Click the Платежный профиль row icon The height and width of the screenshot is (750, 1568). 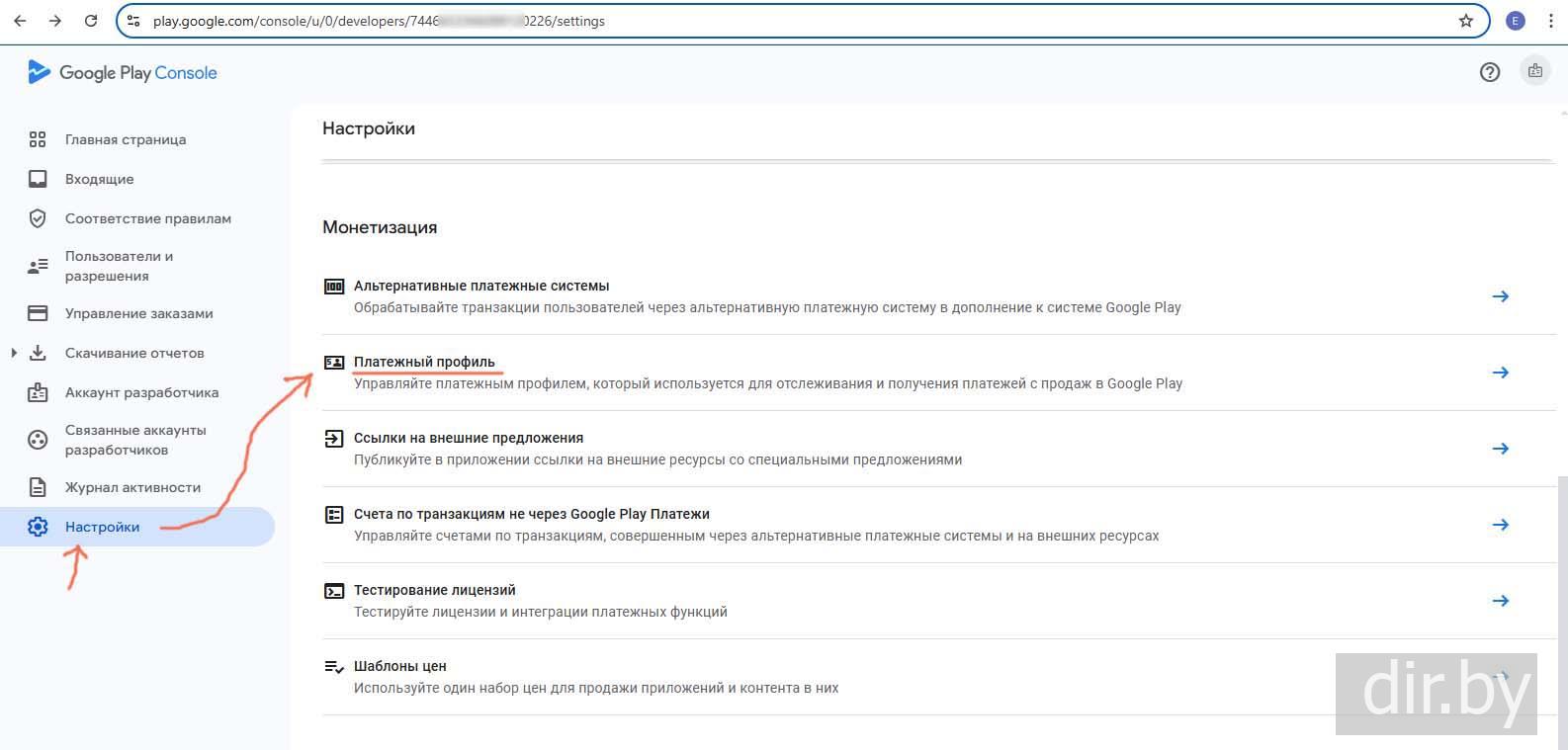334,363
